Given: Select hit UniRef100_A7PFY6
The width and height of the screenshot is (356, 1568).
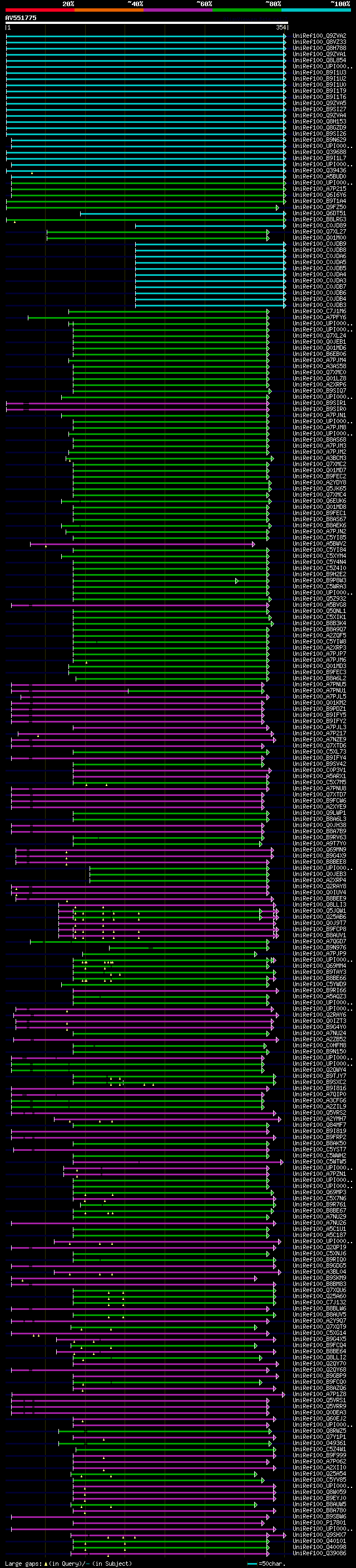Looking at the screenshot, I should (319, 317).
